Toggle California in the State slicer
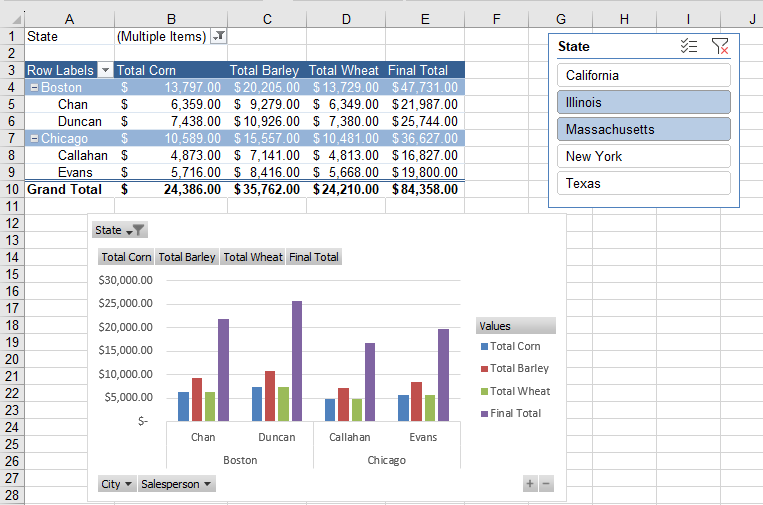Screen dimensions: 763x505 pos(643,76)
